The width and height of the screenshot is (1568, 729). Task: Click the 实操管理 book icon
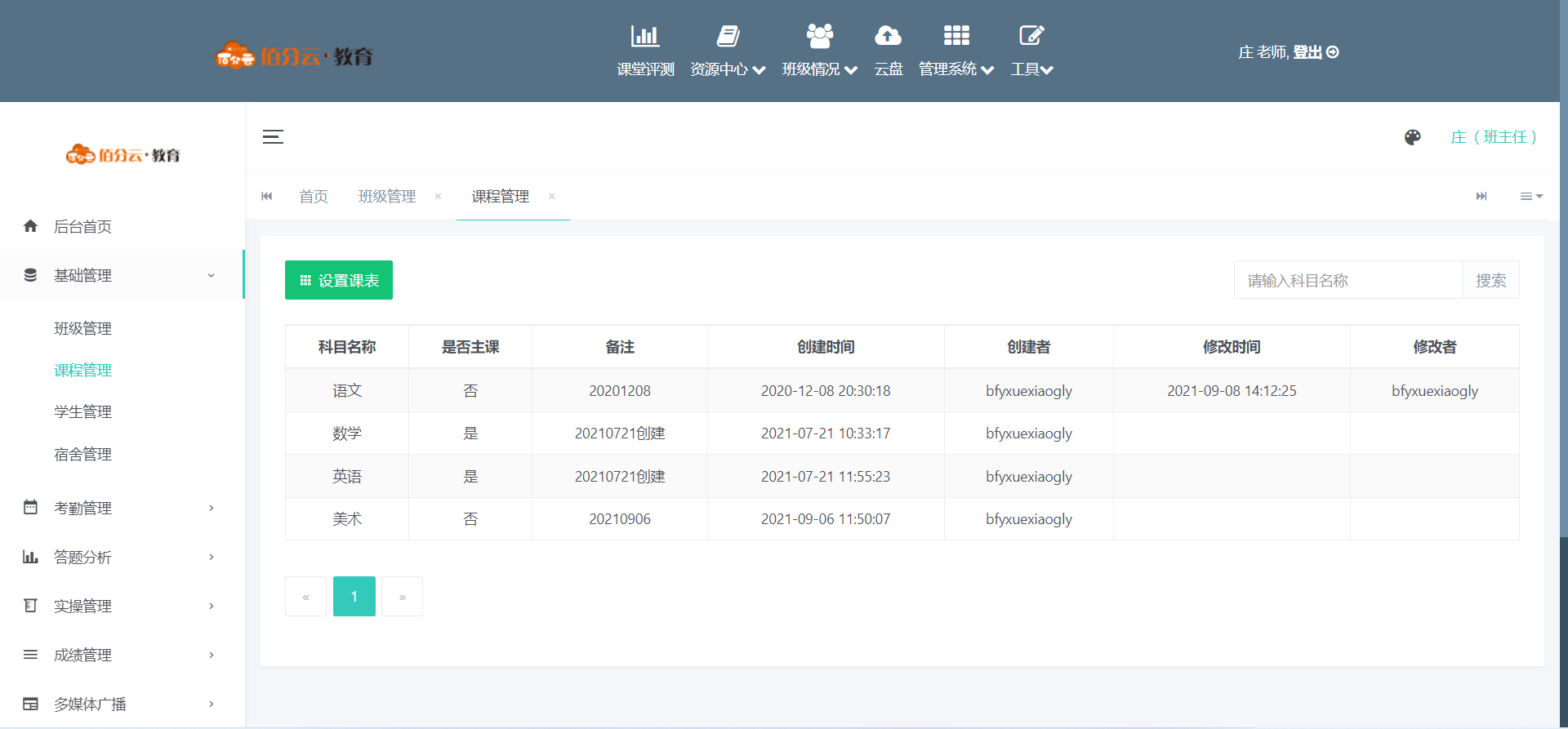[30, 606]
